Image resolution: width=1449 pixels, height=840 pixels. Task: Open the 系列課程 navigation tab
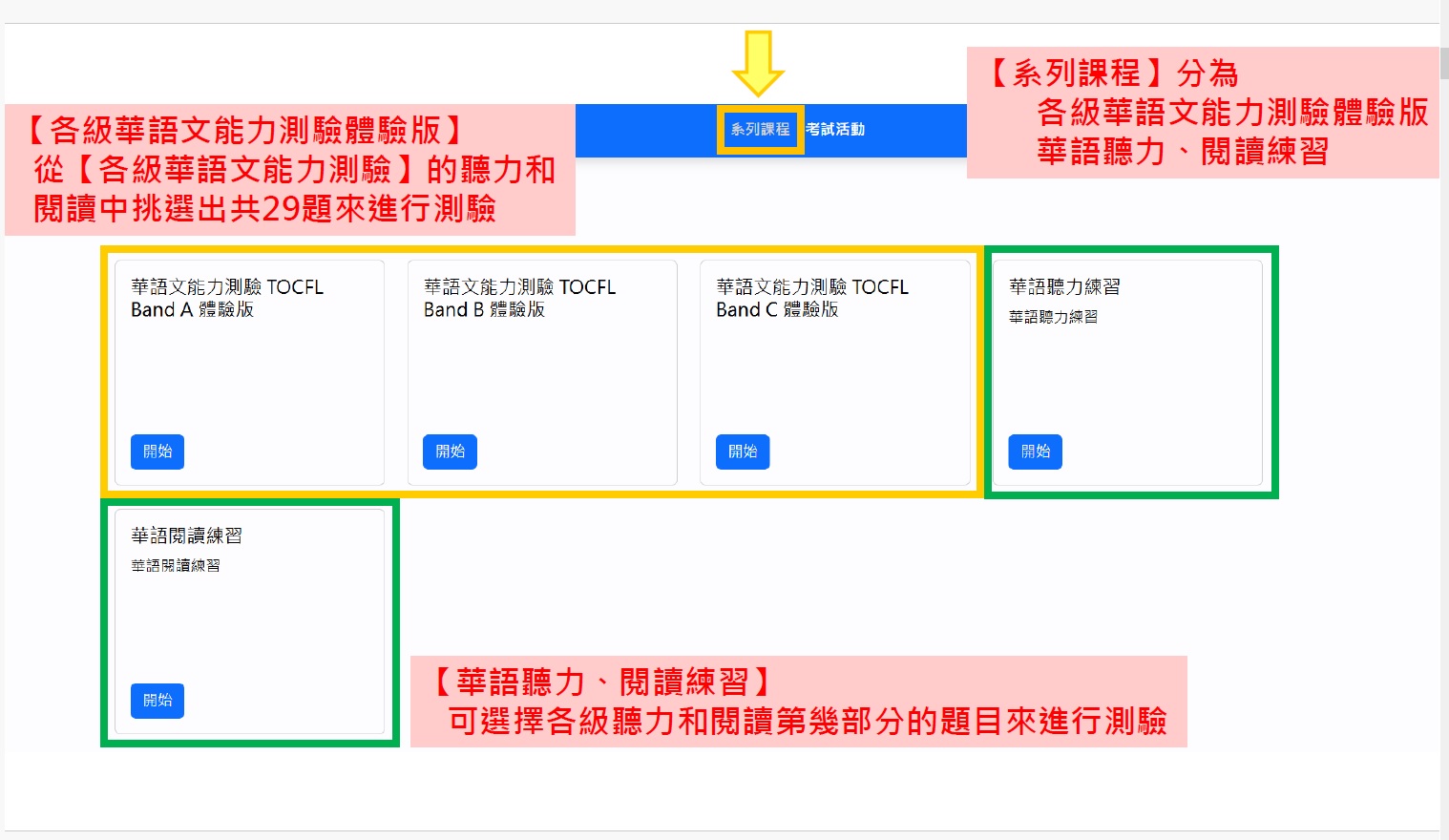point(760,129)
